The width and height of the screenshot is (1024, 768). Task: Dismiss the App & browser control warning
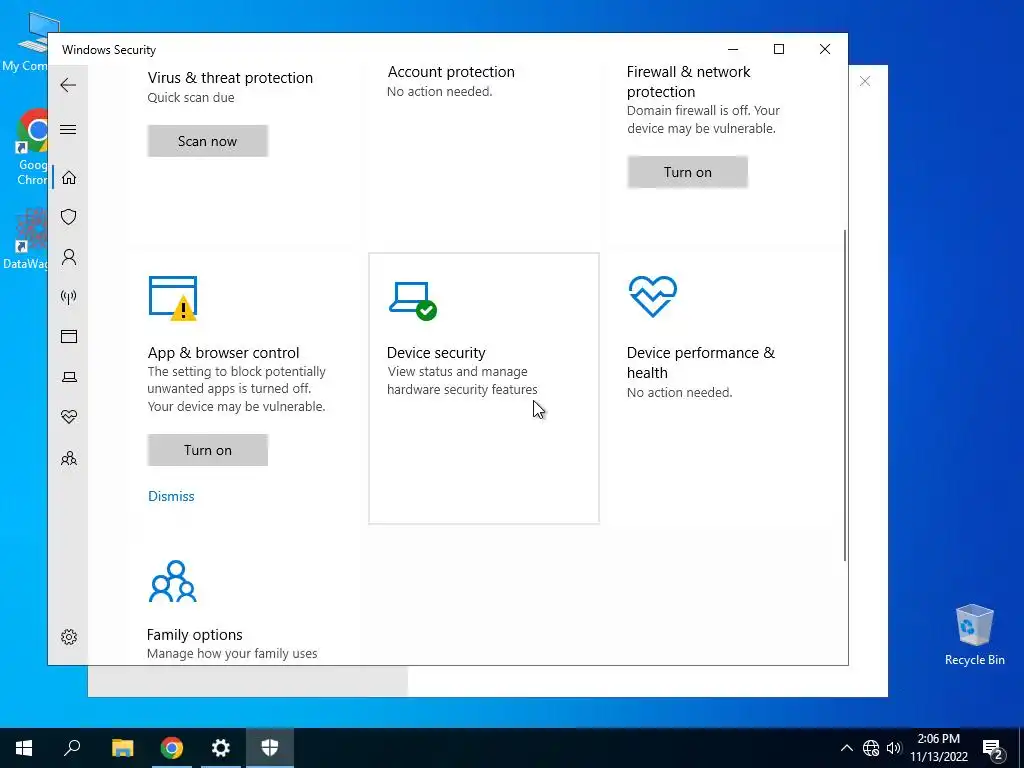[171, 496]
